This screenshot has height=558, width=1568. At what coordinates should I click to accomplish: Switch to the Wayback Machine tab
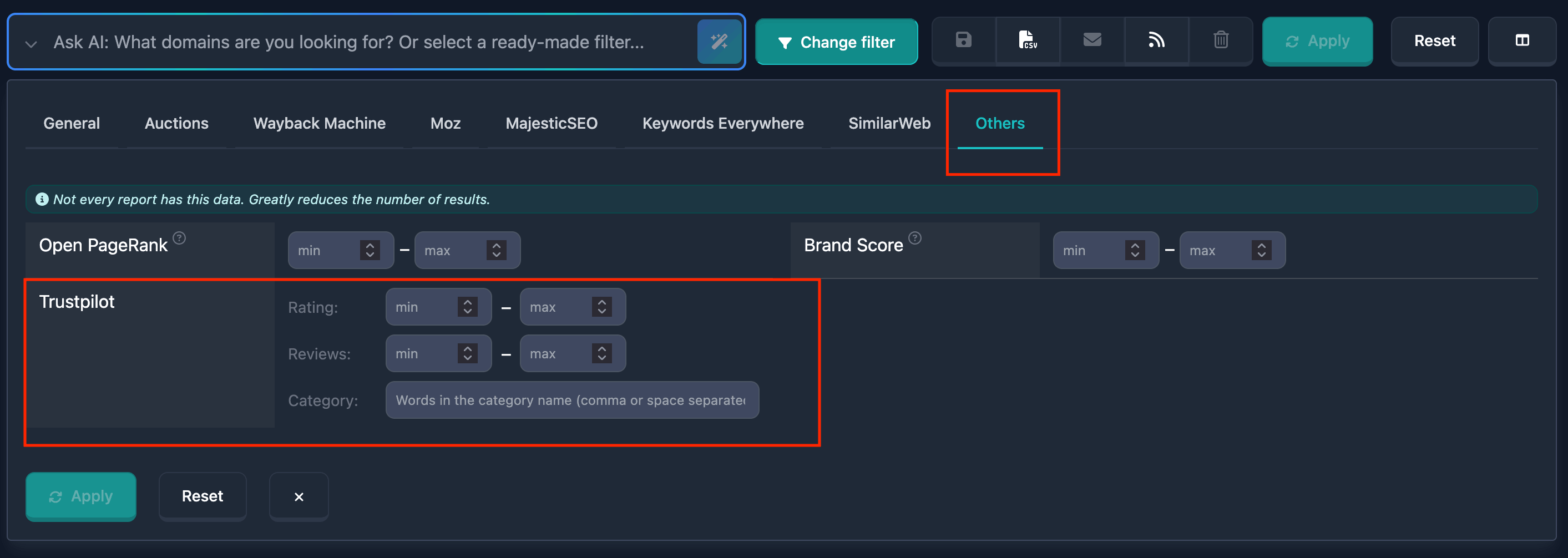tap(319, 123)
